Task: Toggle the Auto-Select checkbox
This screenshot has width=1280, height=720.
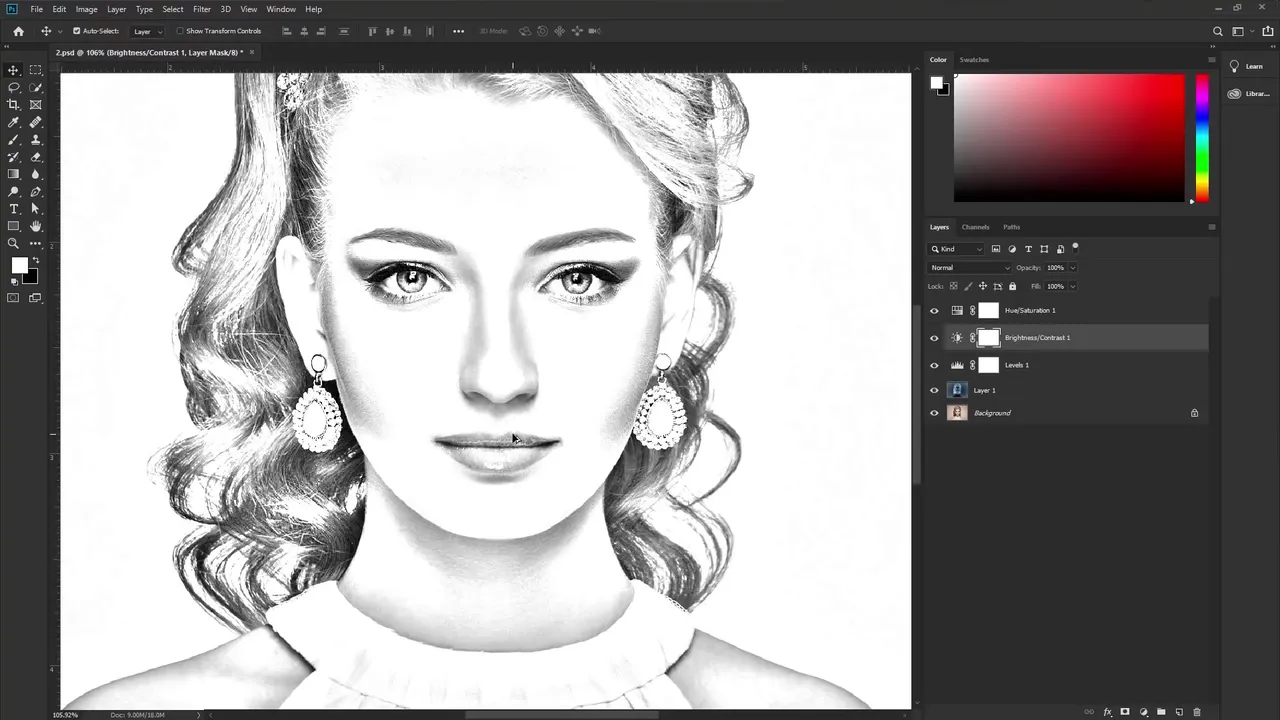Action: (x=77, y=31)
